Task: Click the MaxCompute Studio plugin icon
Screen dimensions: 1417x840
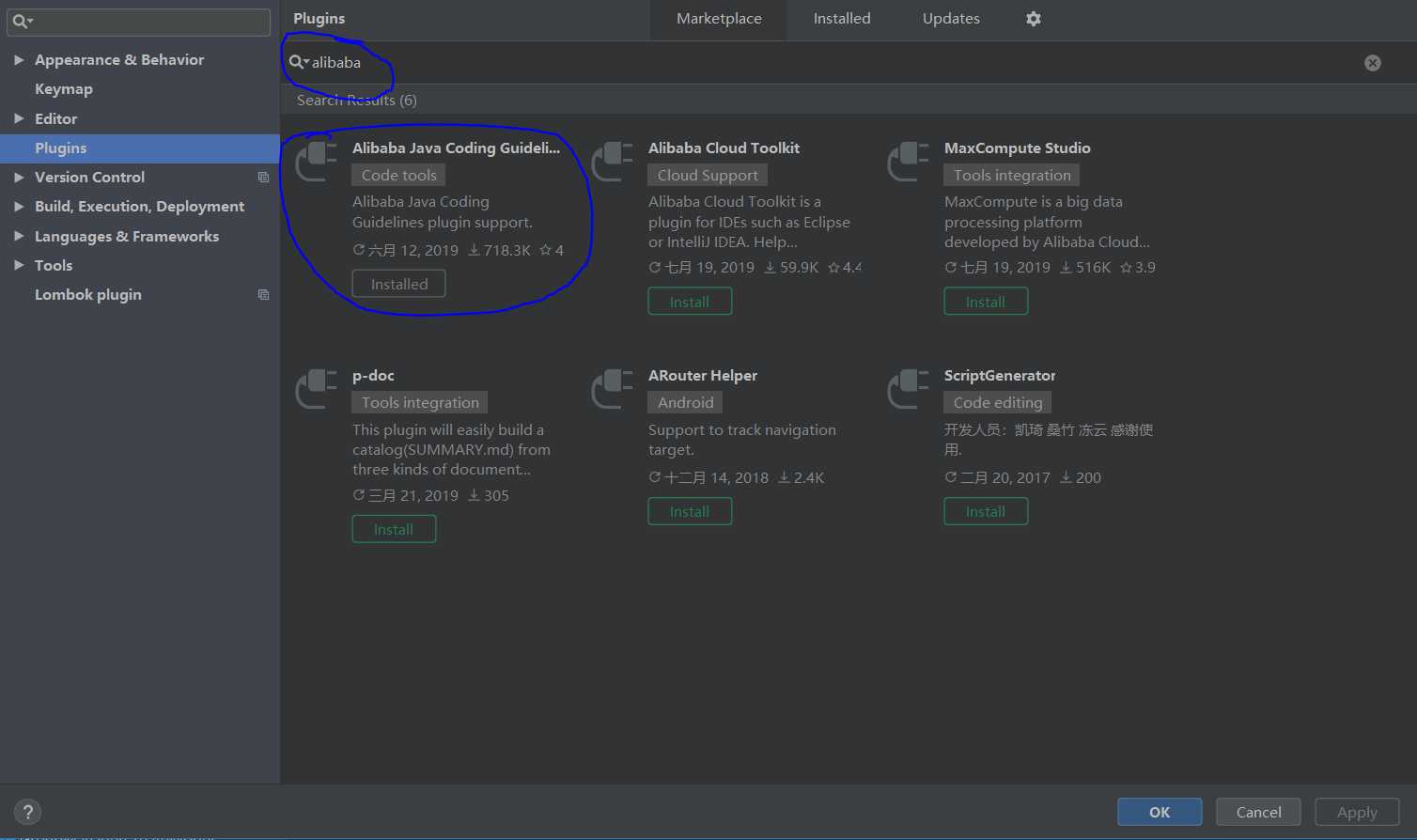Action: coord(909,161)
